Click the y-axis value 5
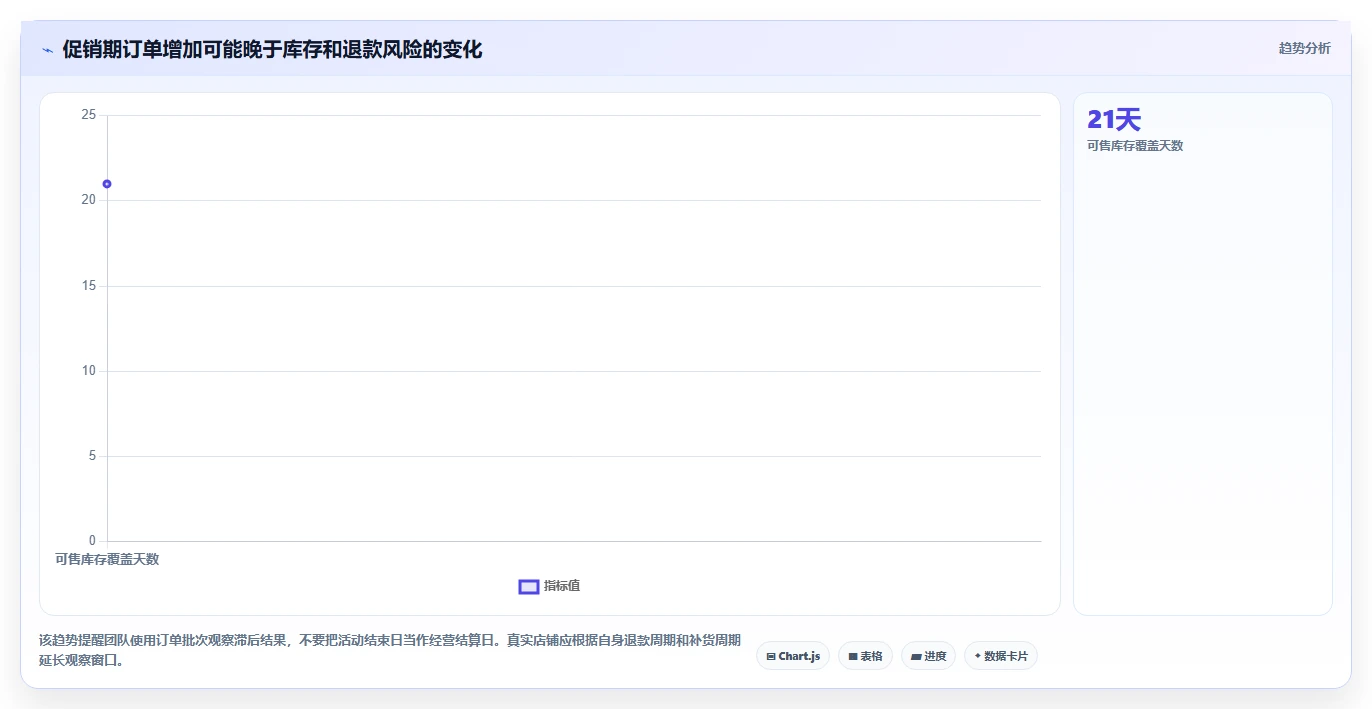 [x=92, y=456]
